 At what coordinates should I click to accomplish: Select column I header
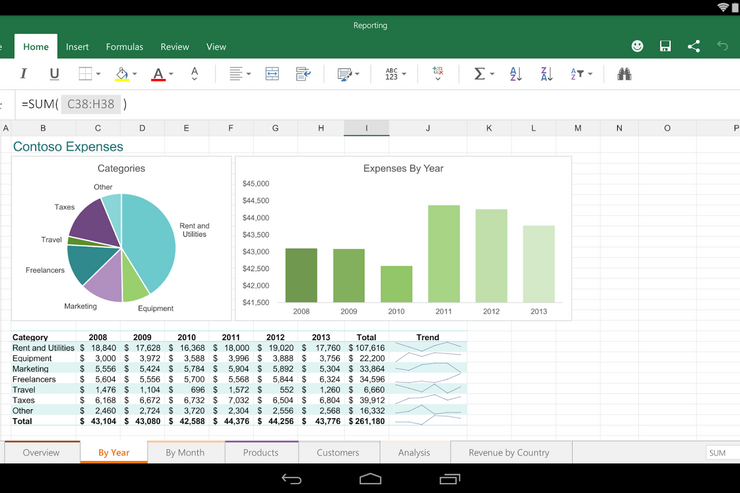366,128
